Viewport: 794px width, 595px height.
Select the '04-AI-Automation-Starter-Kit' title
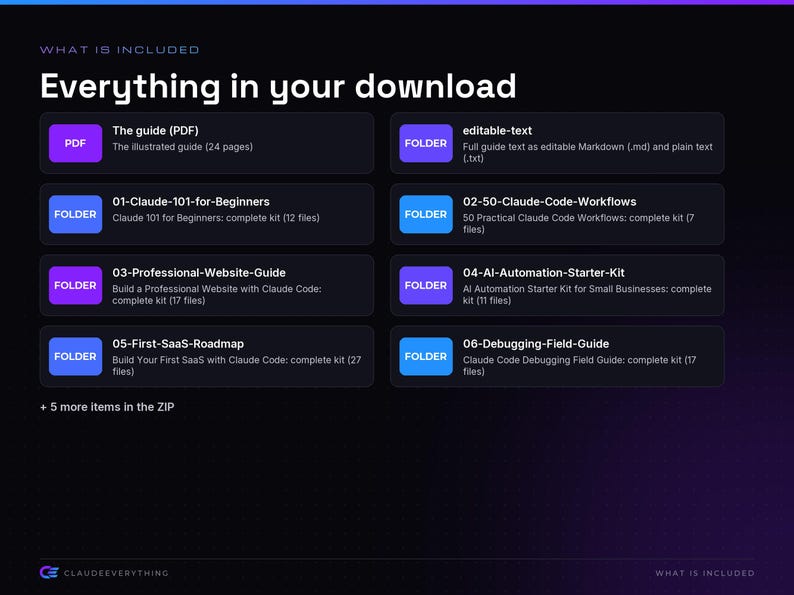point(543,273)
